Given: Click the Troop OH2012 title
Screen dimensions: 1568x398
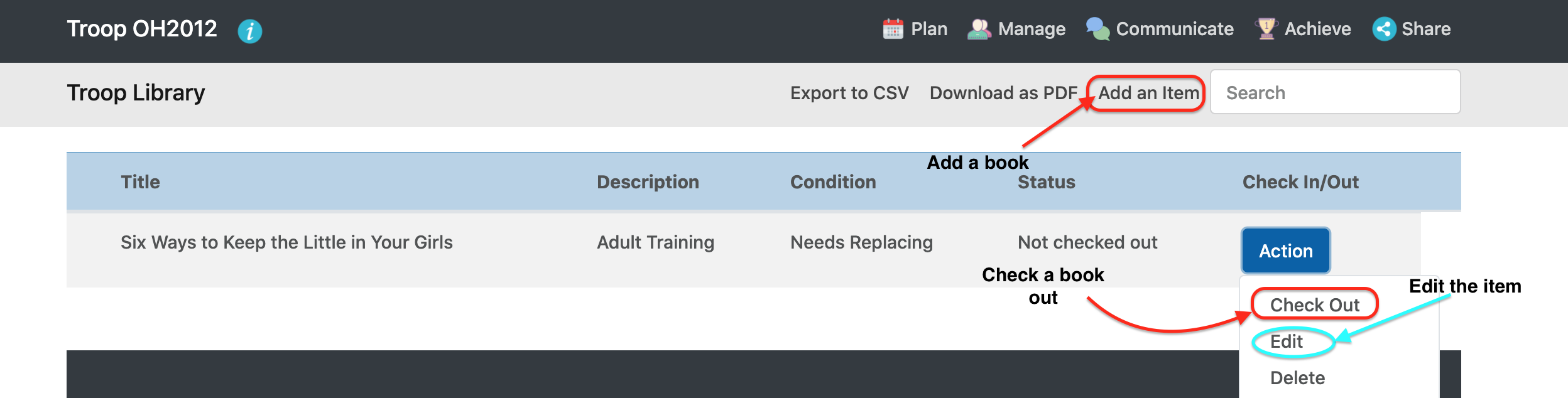Looking at the screenshot, I should click(142, 29).
